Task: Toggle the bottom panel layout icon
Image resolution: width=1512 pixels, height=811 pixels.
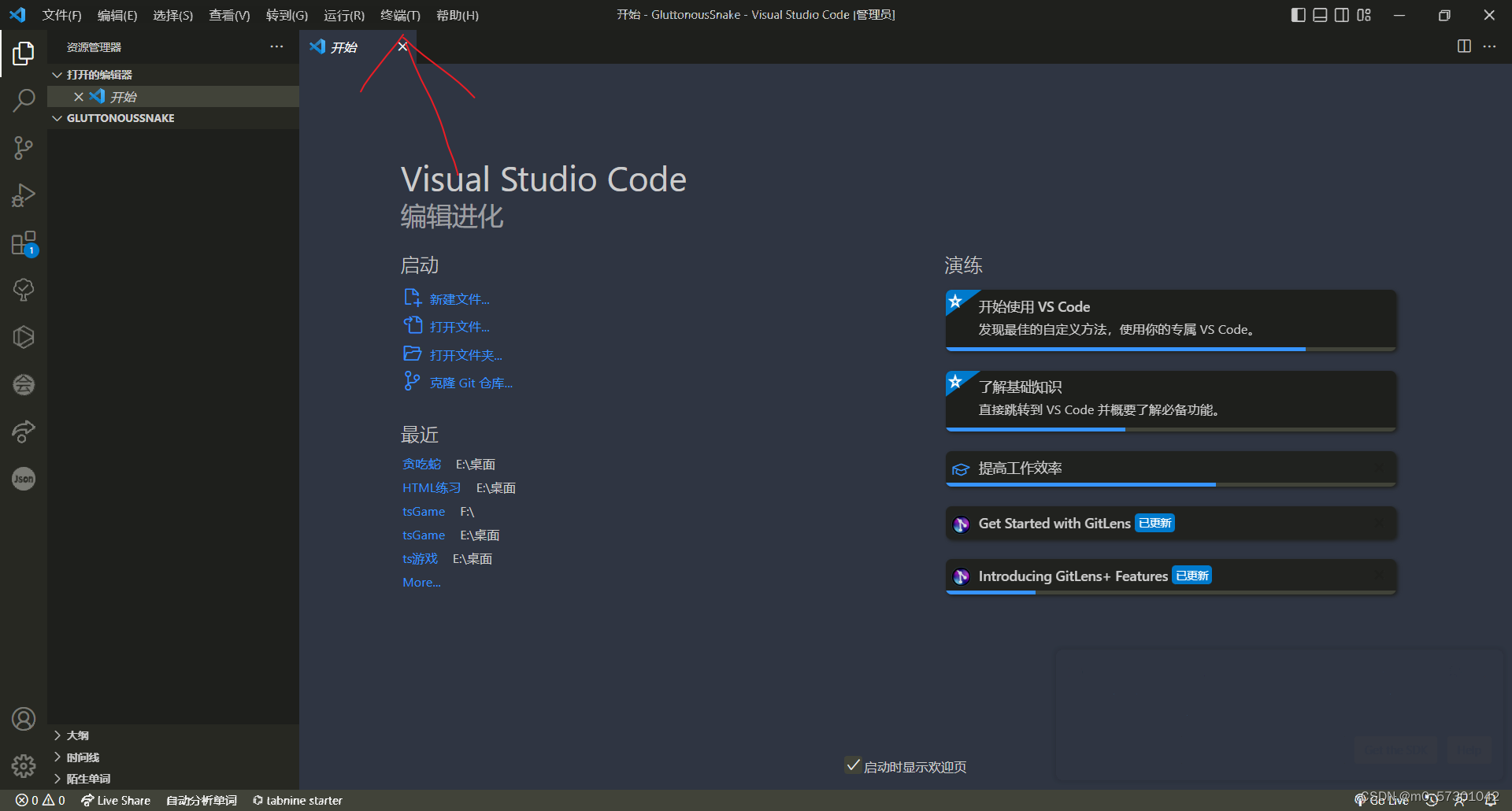Action: [1320, 15]
